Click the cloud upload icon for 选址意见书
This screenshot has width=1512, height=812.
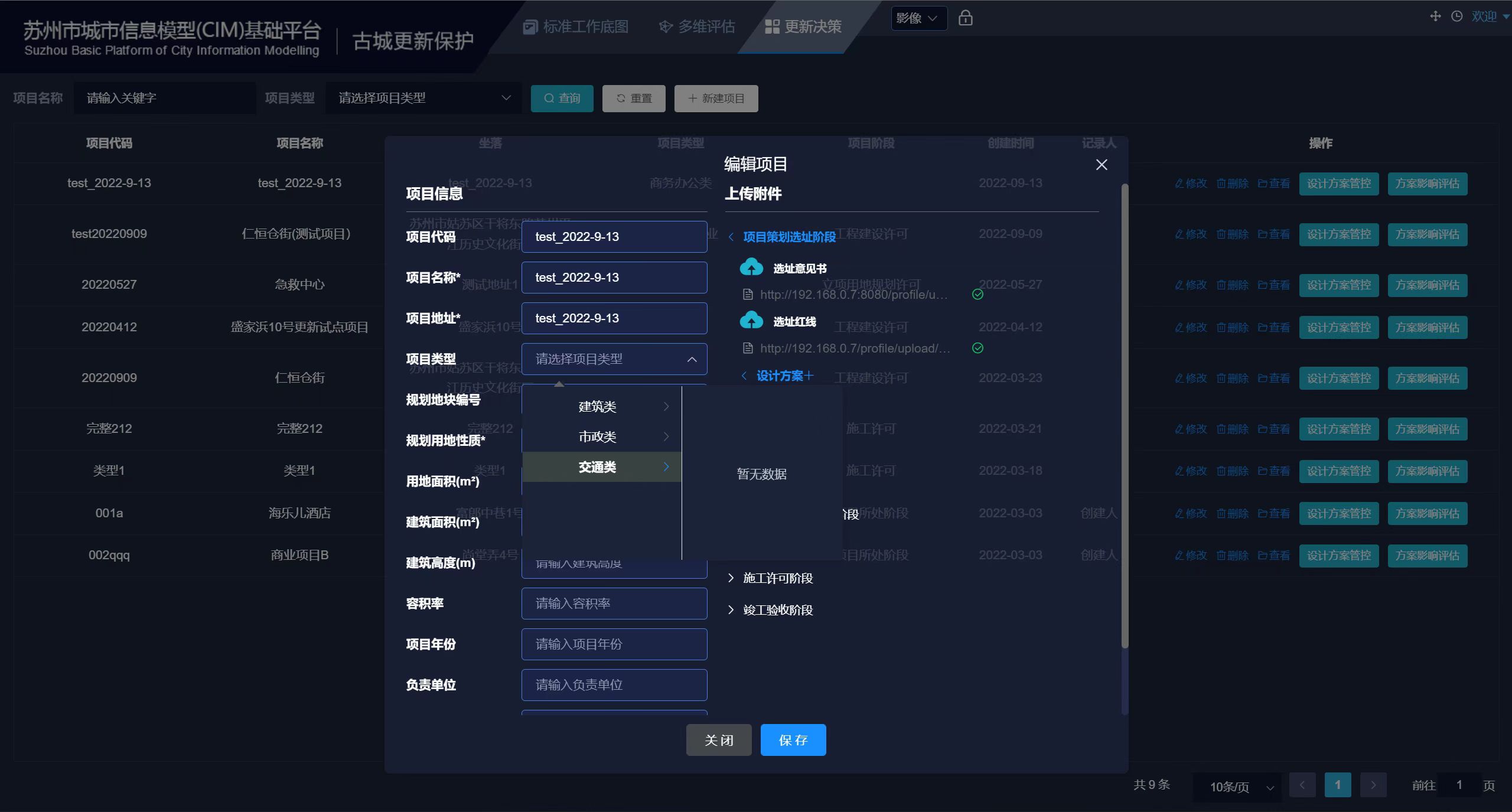[751, 268]
